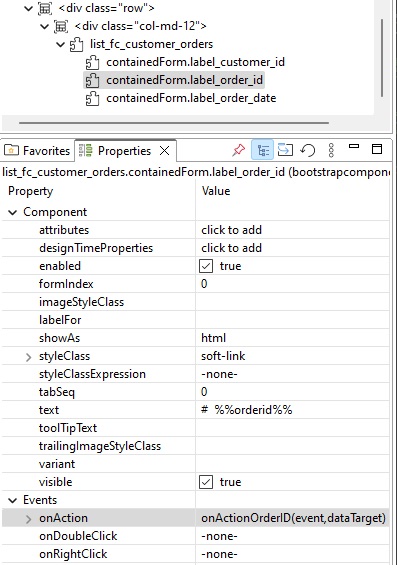Pin the Properties view to selection
The height and width of the screenshot is (565, 397).
(x=238, y=150)
